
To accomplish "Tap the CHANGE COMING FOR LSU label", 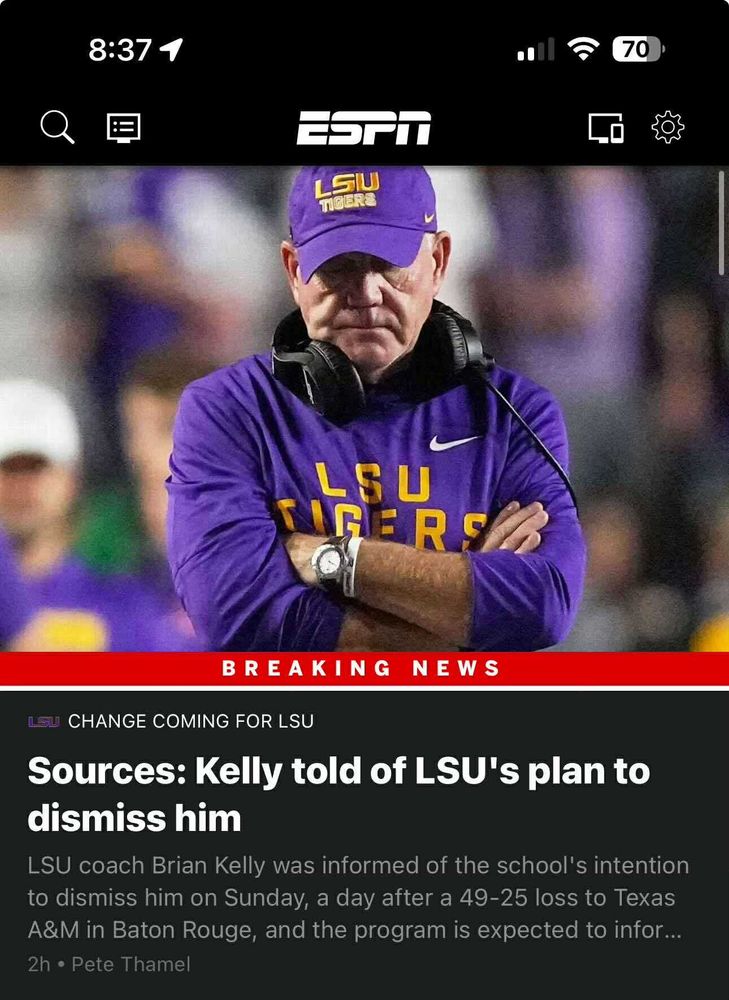I will pyautogui.click(x=191, y=721).
